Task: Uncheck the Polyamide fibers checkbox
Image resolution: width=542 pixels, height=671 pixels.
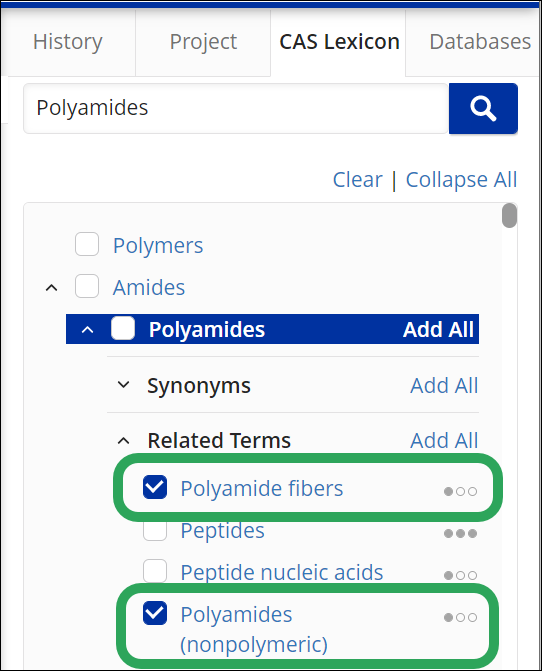Action: 155,487
